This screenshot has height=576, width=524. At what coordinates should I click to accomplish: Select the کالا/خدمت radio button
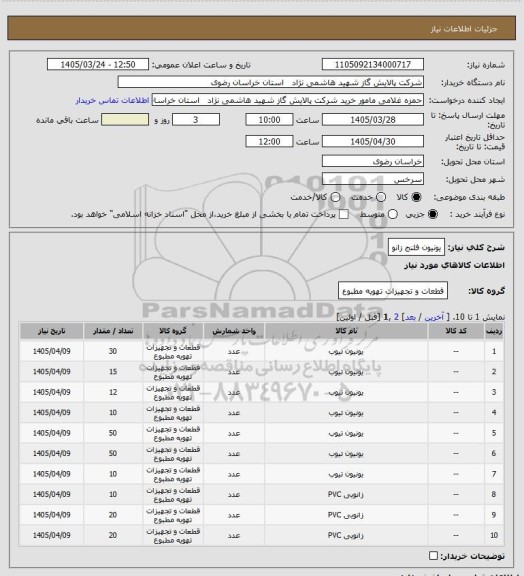[335, 197]
